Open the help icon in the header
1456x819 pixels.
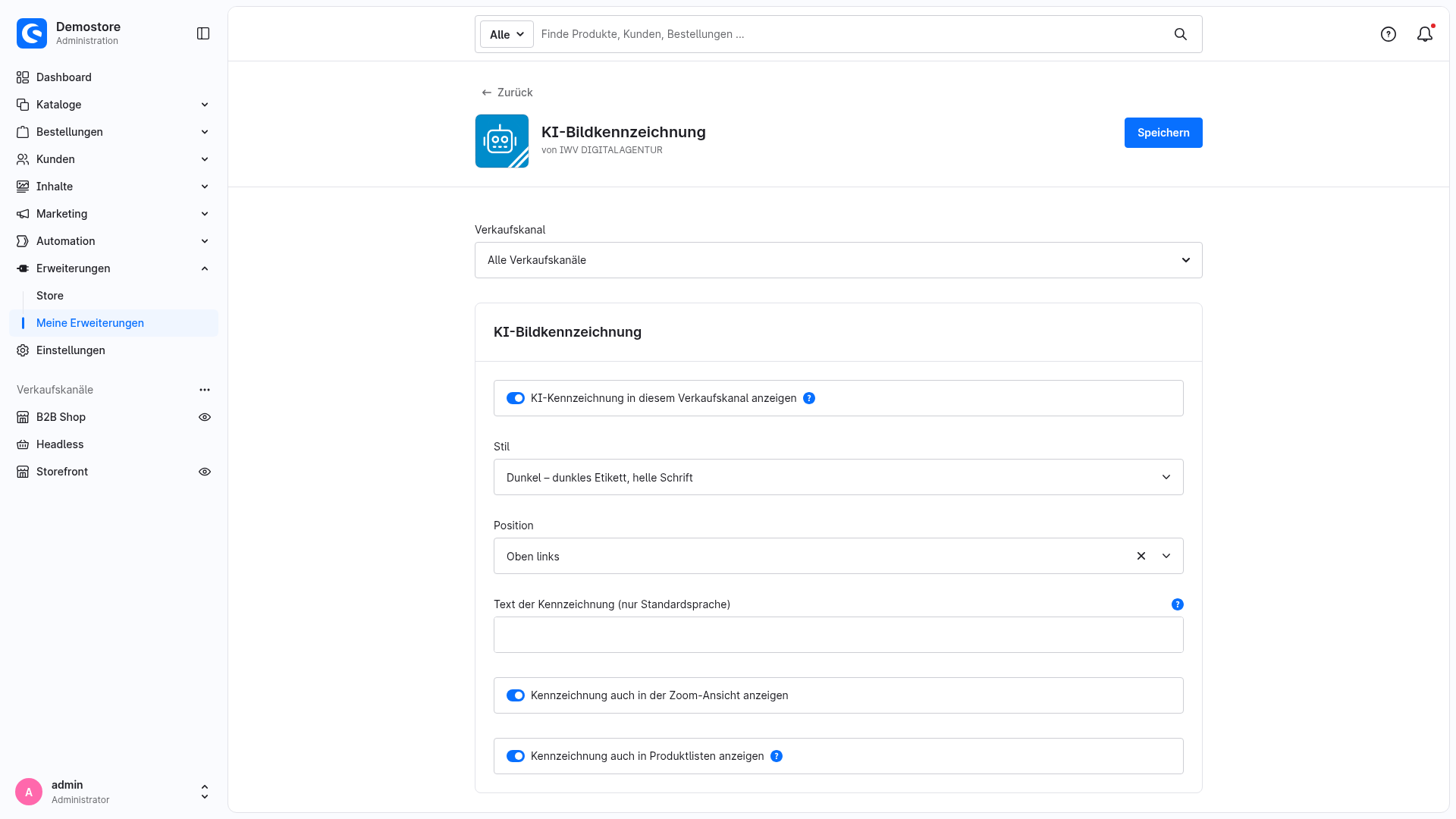coord(1389,34)
